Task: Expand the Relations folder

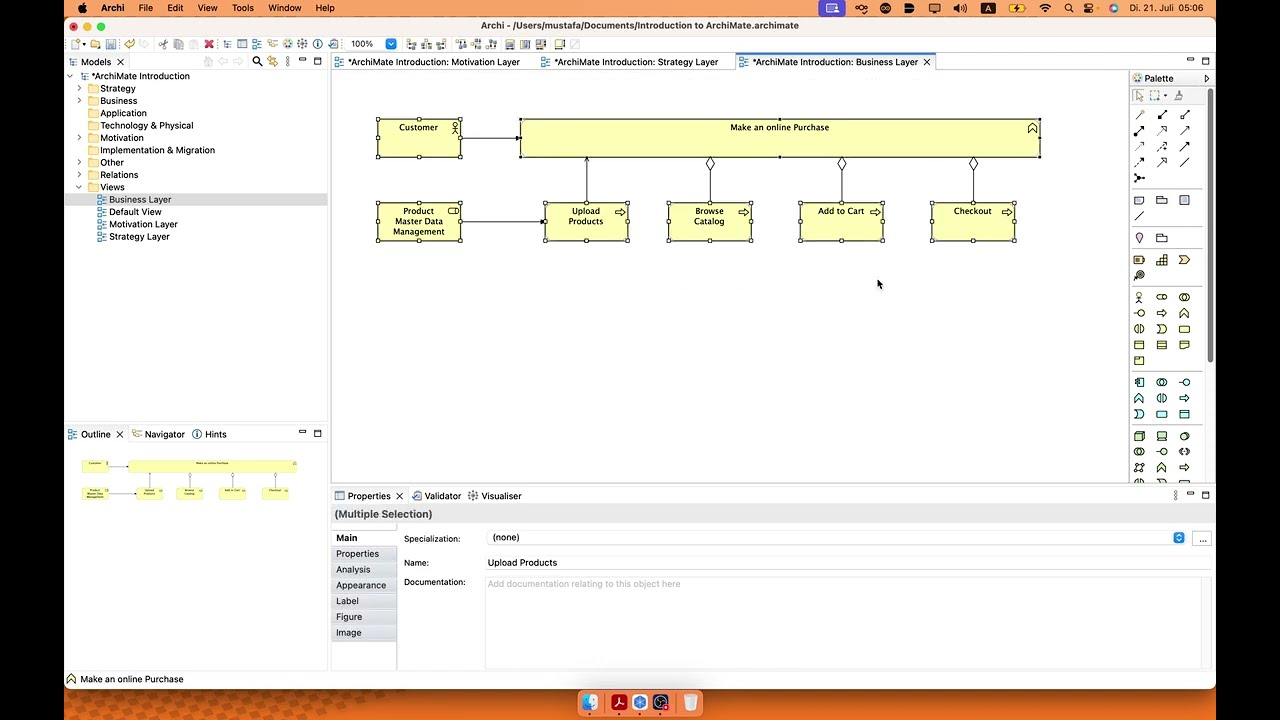Action: pos(79,175)
